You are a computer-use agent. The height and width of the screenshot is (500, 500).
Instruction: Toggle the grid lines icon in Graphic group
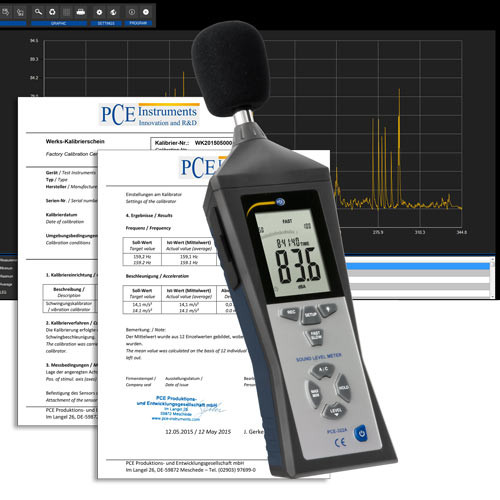(67, 12)
